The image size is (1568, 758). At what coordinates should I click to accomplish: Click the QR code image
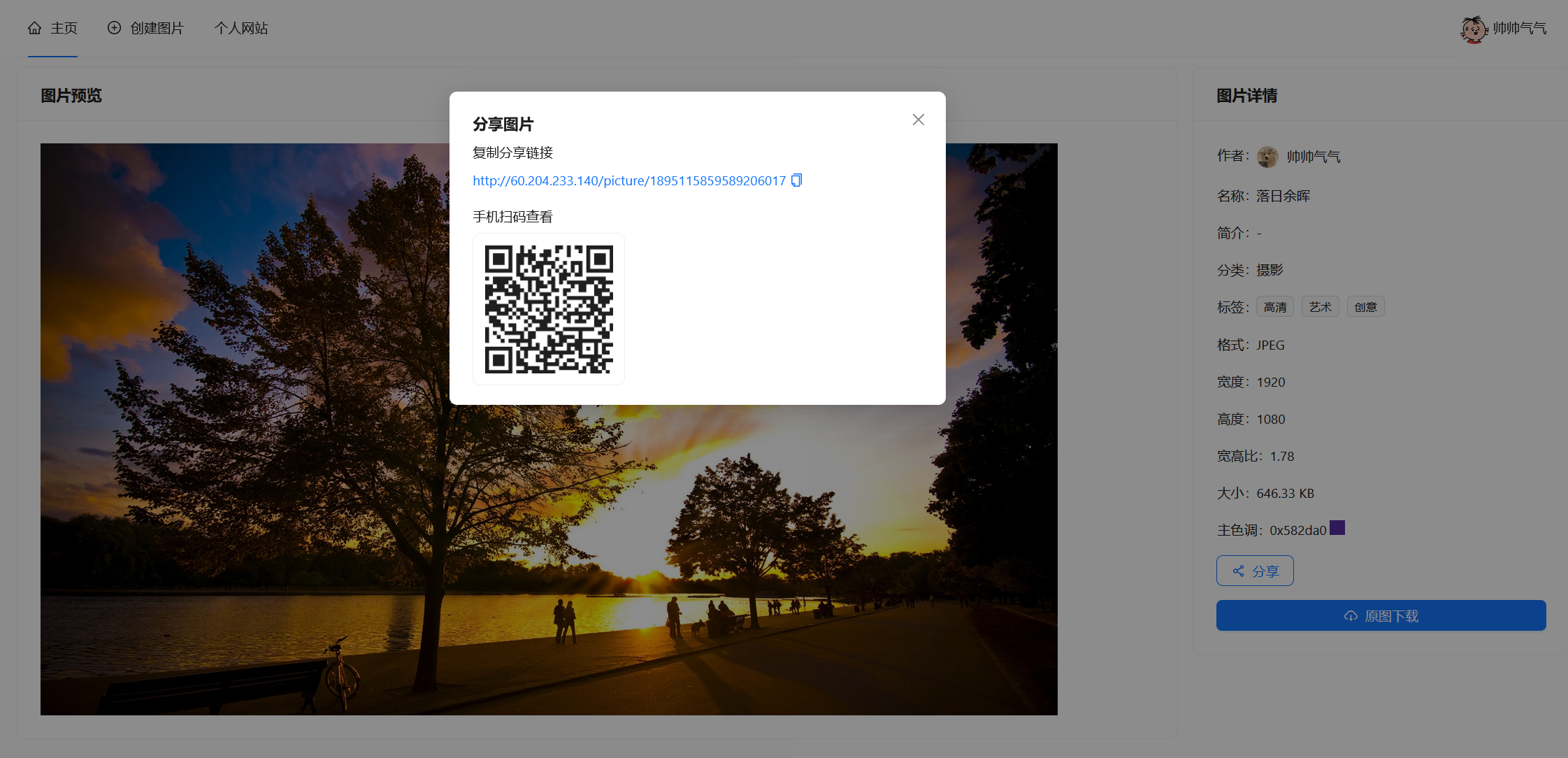tap(549, 309)
